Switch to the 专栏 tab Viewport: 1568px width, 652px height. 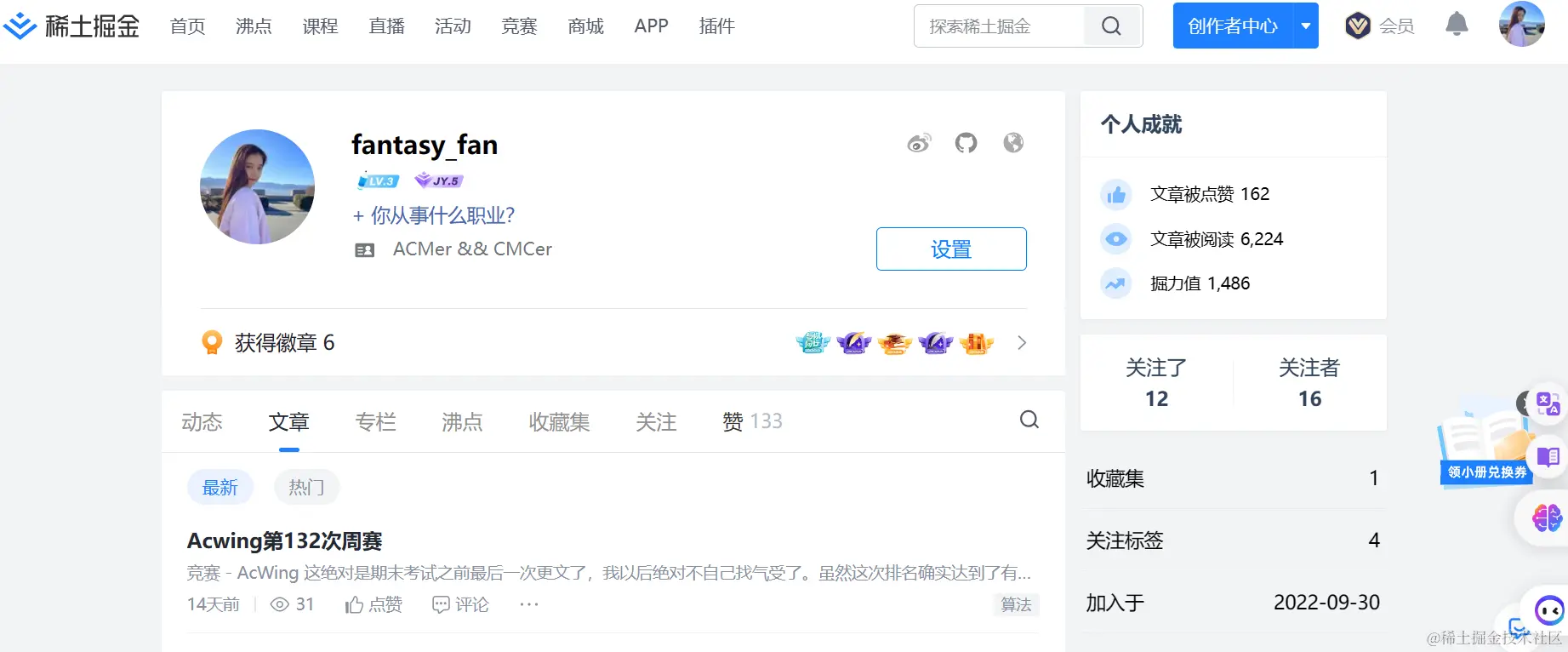pos(375,422)
